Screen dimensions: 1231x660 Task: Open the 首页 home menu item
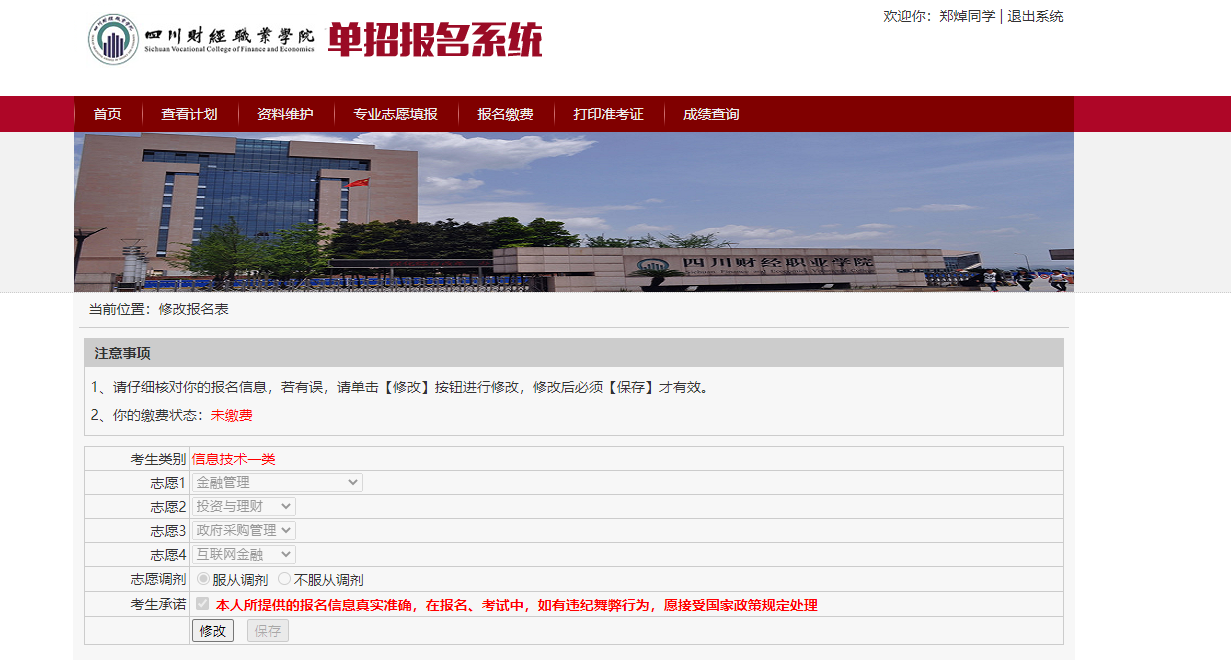click(x=107, y=114)
